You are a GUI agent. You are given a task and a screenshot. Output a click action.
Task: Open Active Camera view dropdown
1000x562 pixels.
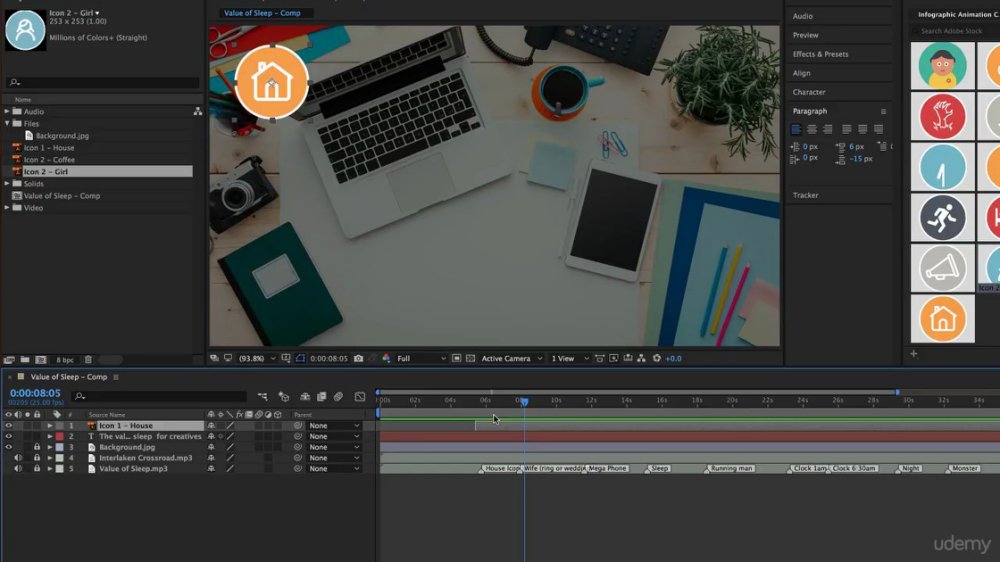pos(511,359)
